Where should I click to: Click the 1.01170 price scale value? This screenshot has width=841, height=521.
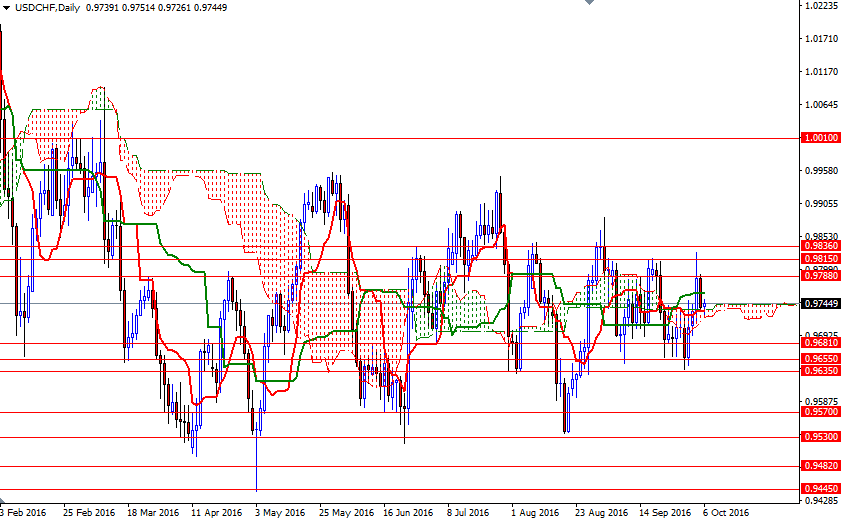click(822, 71)
